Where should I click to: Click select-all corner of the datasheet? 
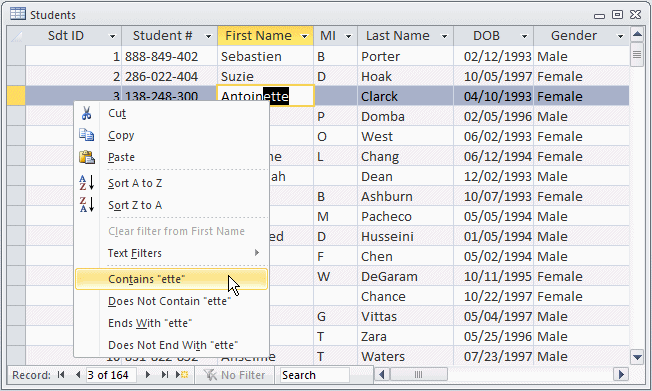16,36
